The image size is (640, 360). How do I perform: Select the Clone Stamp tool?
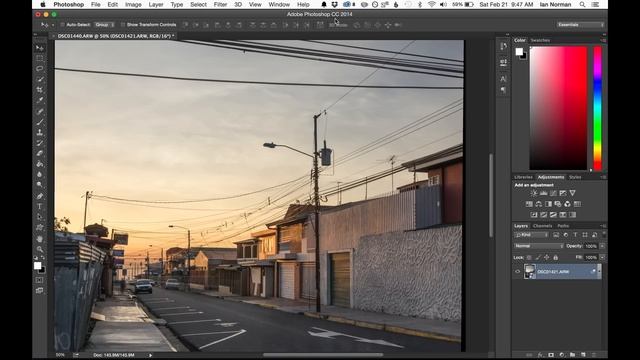coord(40,133)
